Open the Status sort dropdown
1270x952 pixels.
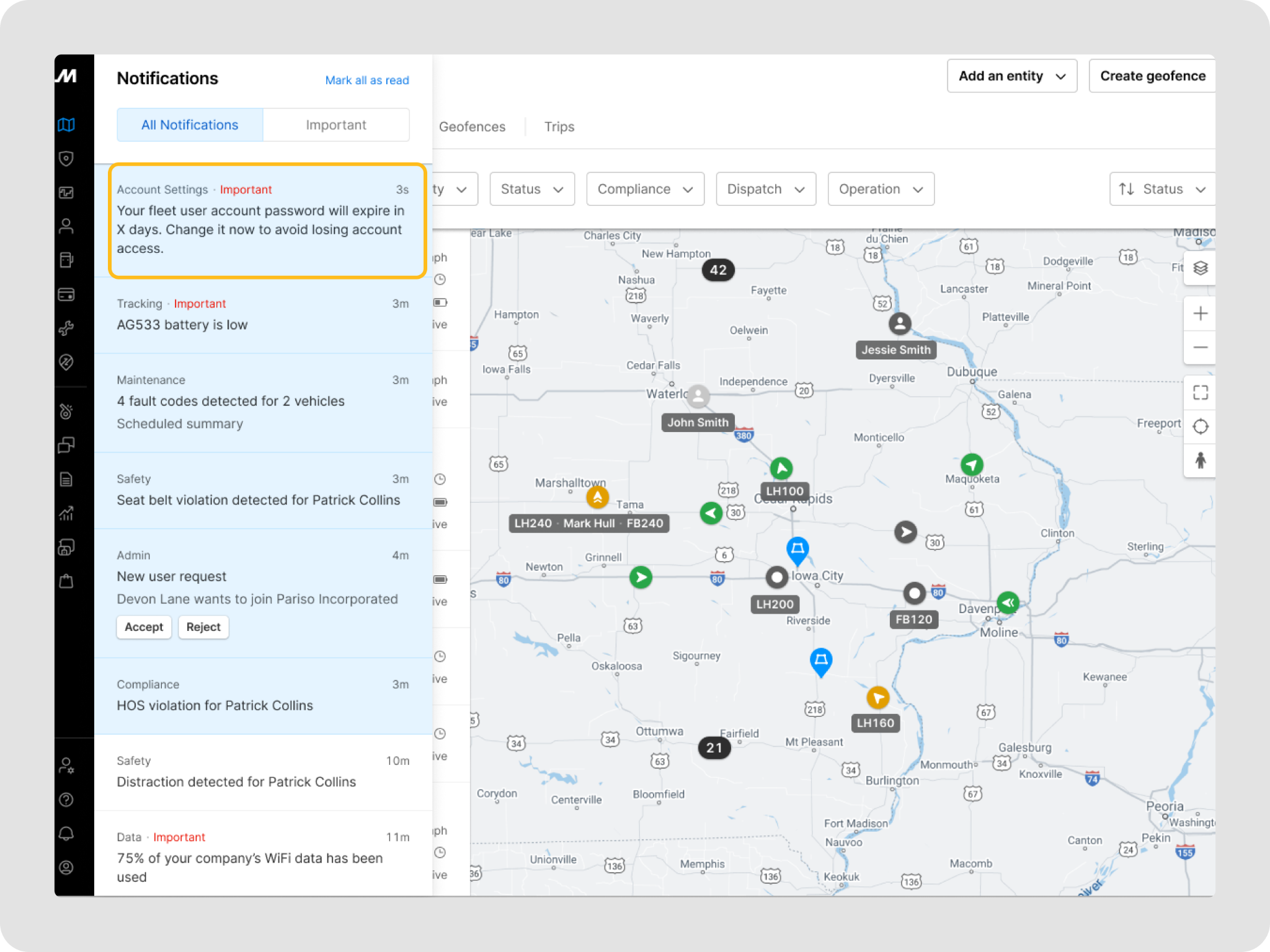[x=1161, y=189]
